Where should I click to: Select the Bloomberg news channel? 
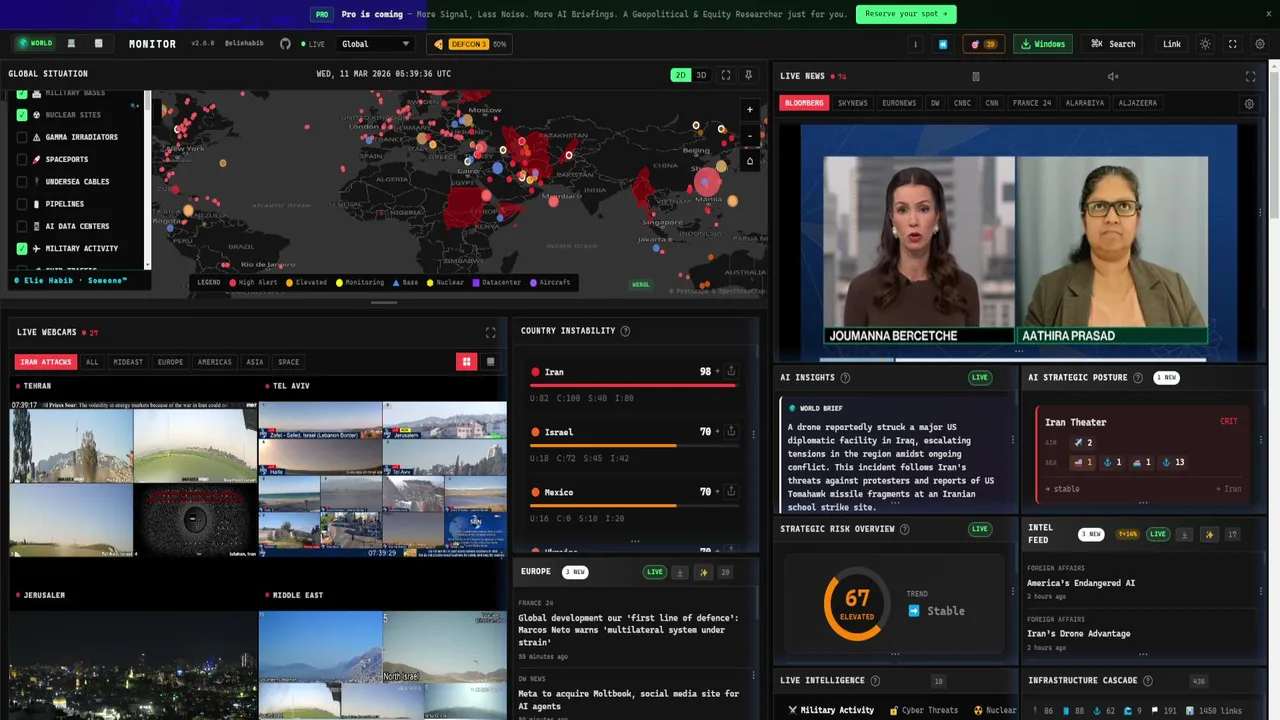[x=804, y=103]
